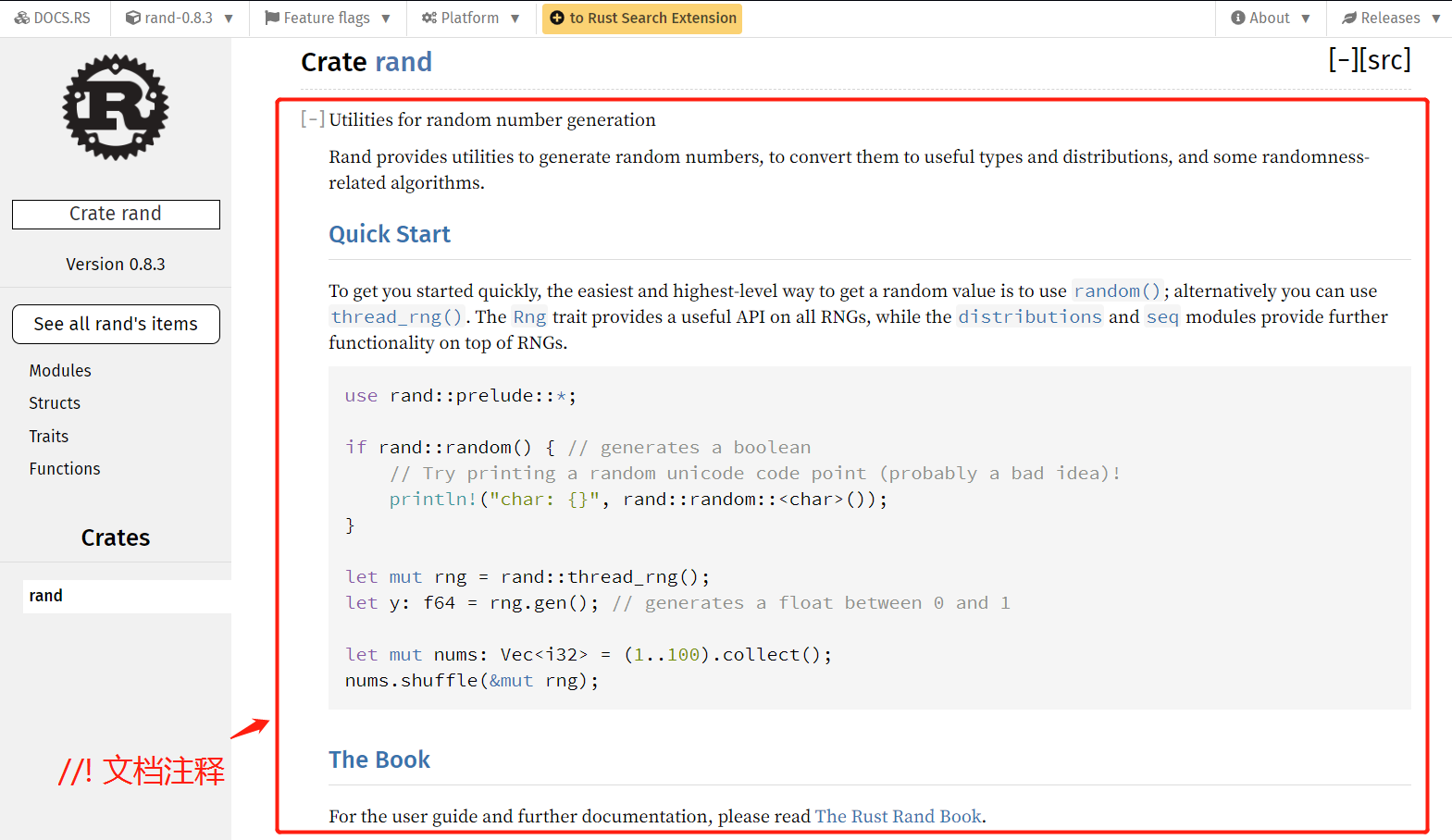Jump to The Book heading

click(379, 760)
